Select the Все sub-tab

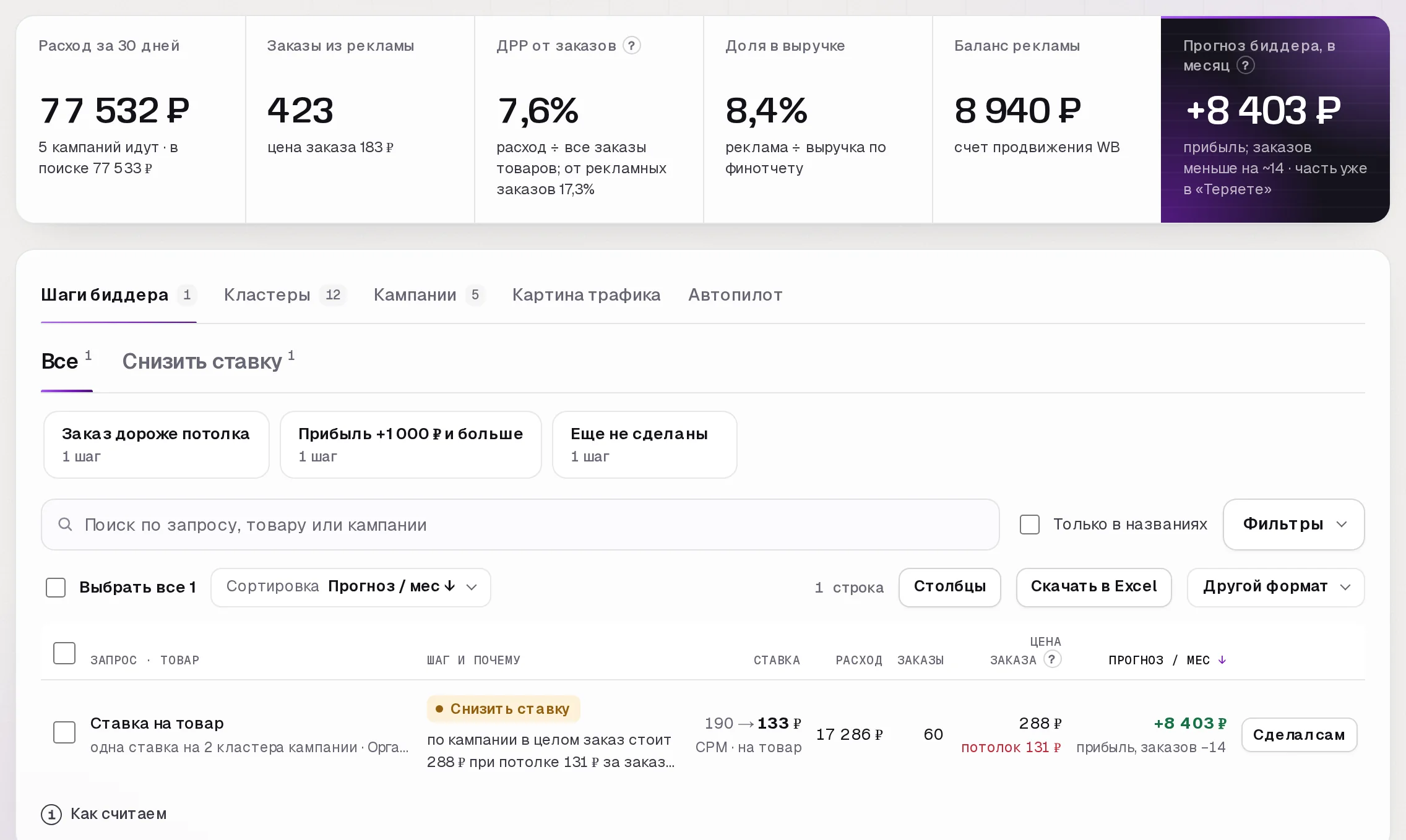(x=66, y=361)
